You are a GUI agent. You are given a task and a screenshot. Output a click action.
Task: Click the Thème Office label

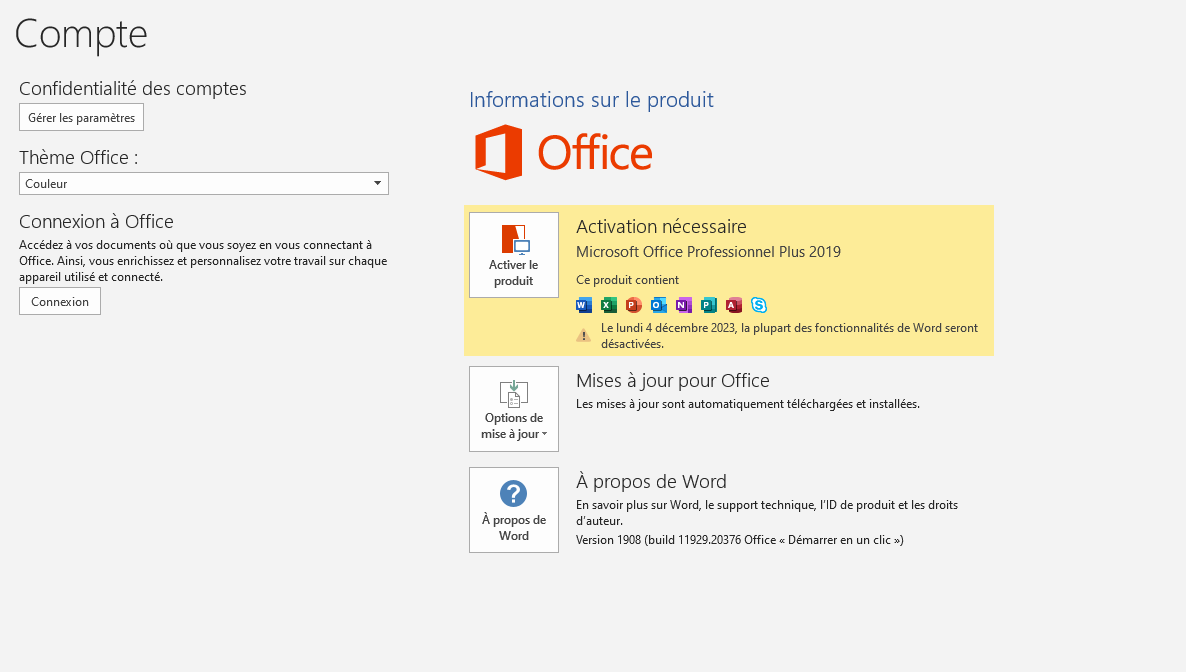(79, 157)
